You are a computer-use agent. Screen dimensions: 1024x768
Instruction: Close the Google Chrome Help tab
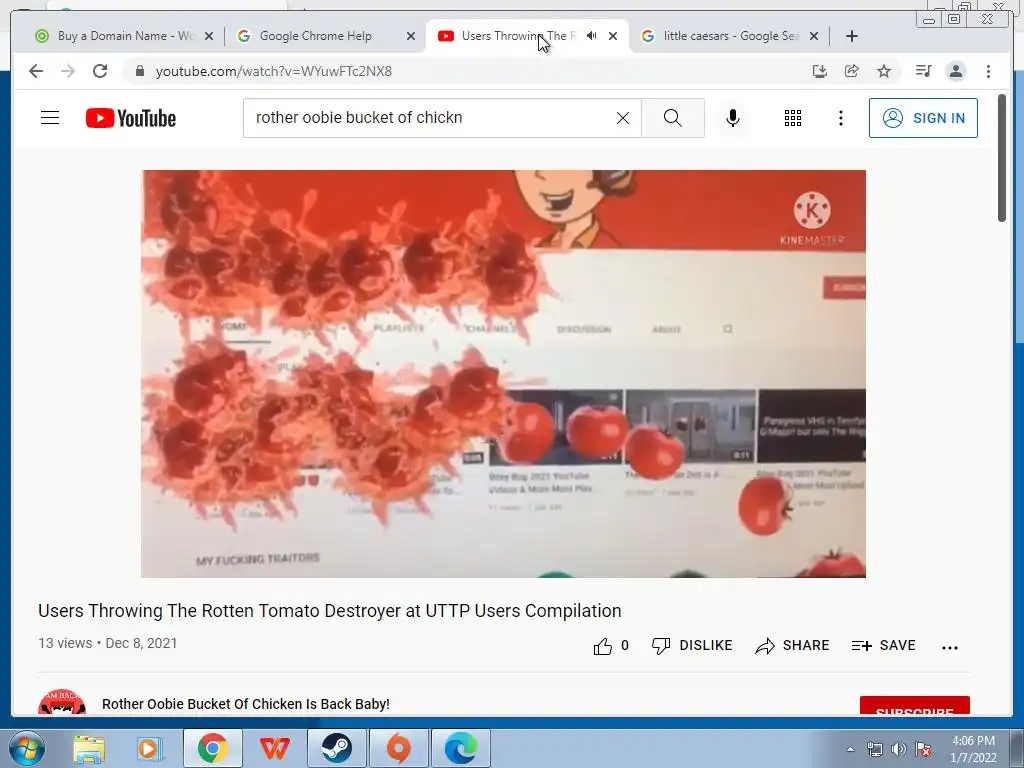(411, 36)
